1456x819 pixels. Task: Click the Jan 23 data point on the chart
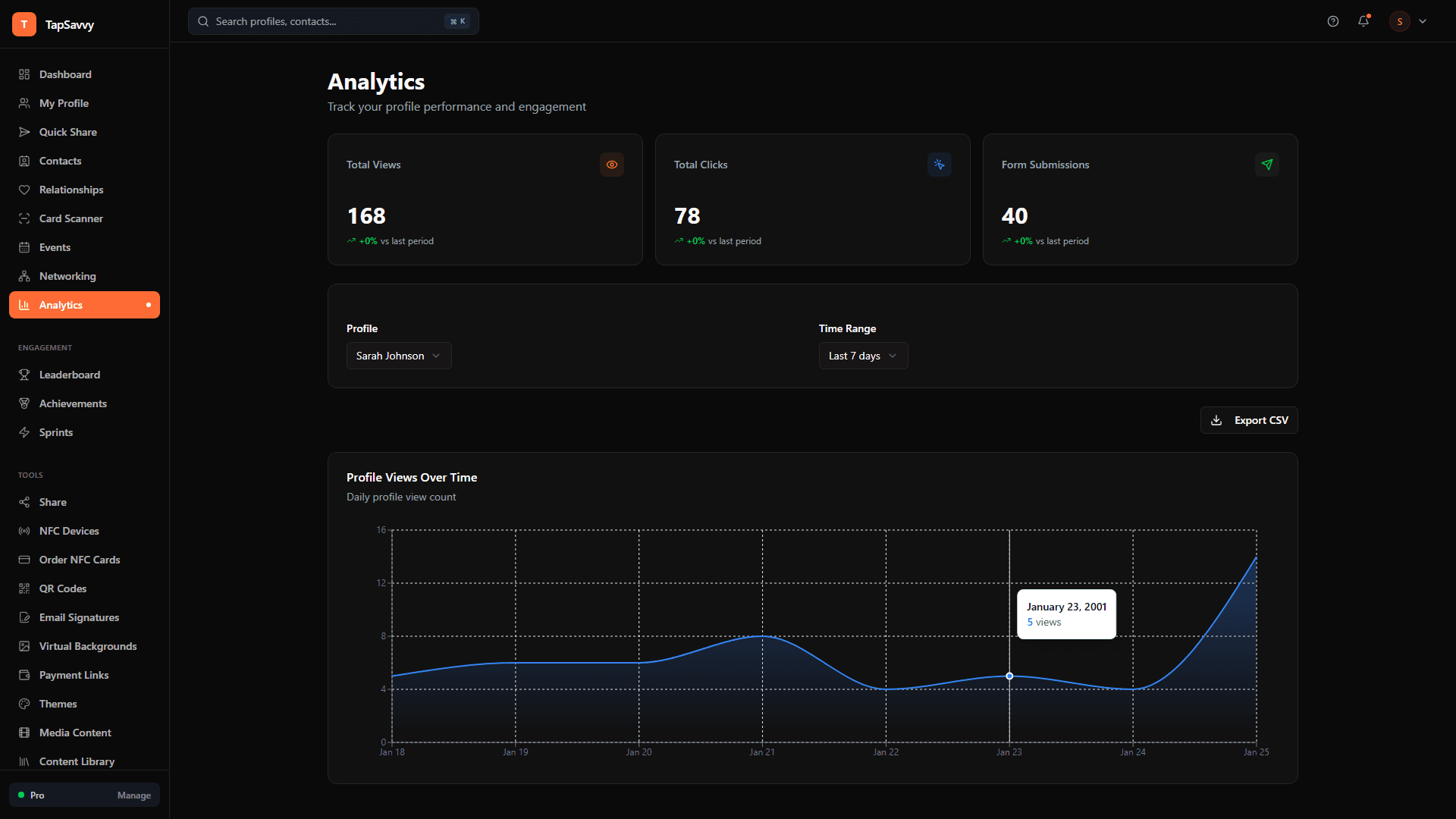pyautogui.click(x=1009, y=676)
